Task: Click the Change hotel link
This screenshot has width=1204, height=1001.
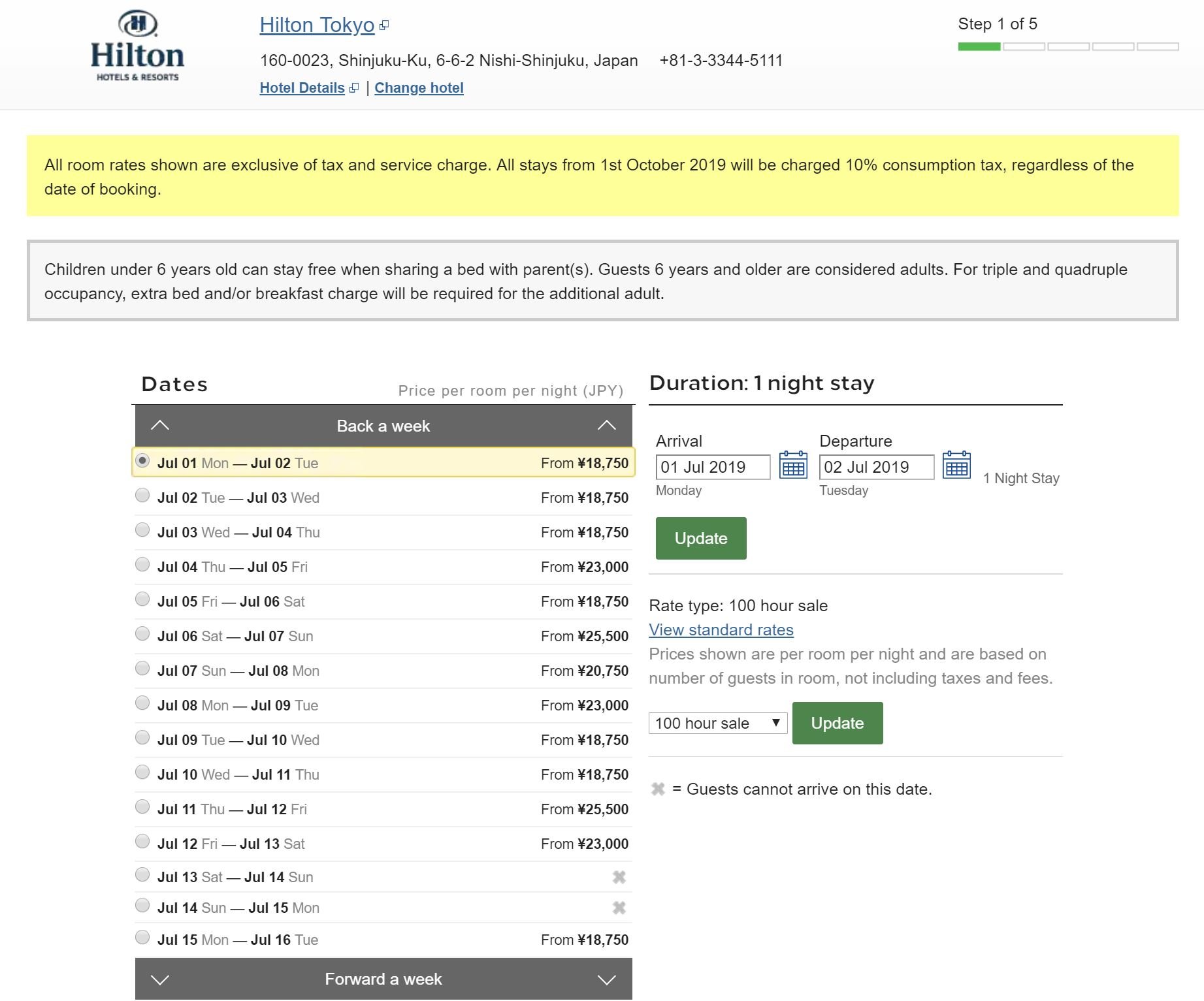Action: pos(419,87)
